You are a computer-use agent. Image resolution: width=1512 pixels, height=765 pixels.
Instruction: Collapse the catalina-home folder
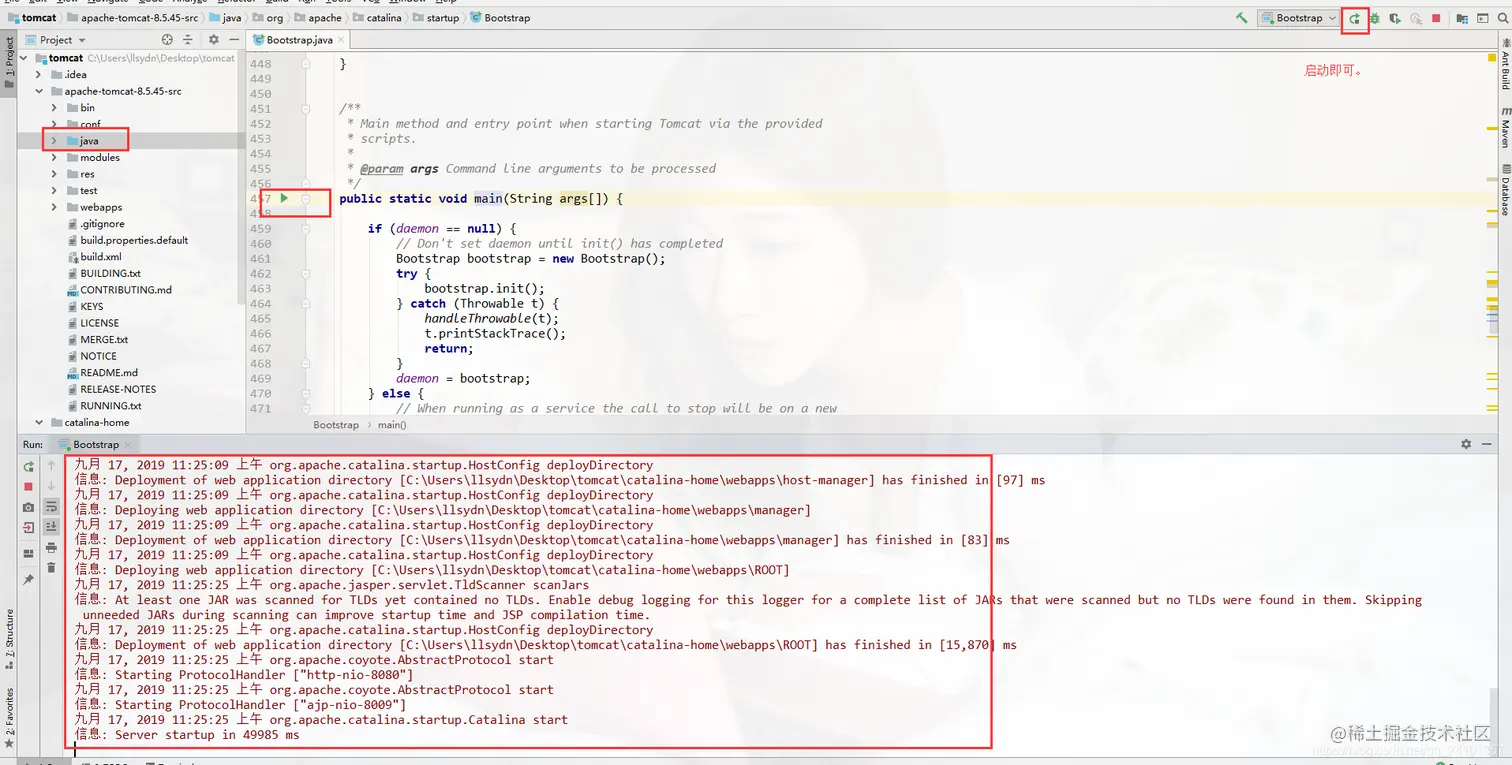(x=39, y=422)
